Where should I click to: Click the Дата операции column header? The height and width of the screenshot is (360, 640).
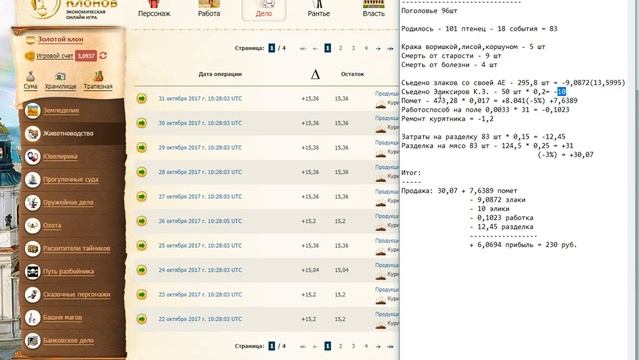point(220,74)
